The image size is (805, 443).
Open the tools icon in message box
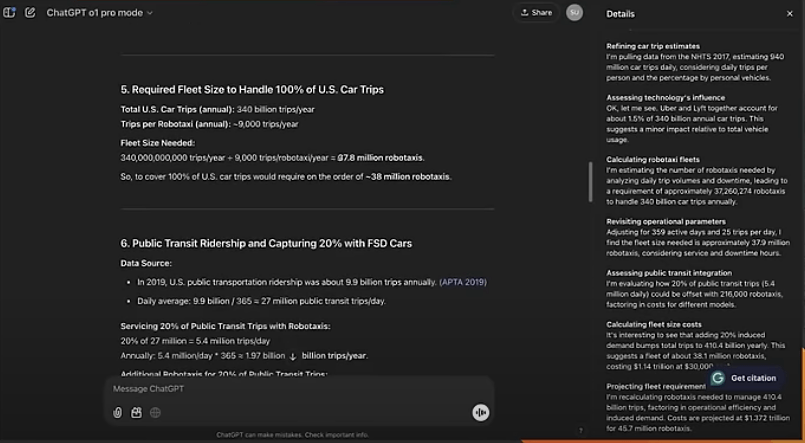[x=136, y=412]
